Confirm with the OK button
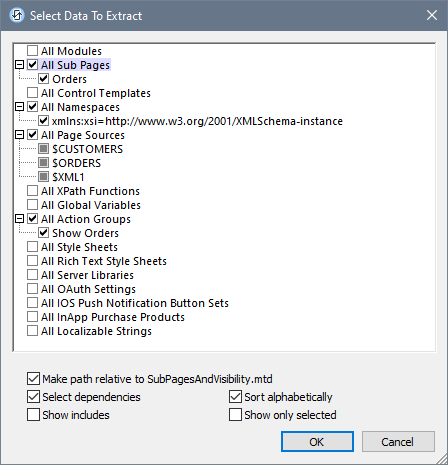448x465 pixels. [x=317, y=442]
